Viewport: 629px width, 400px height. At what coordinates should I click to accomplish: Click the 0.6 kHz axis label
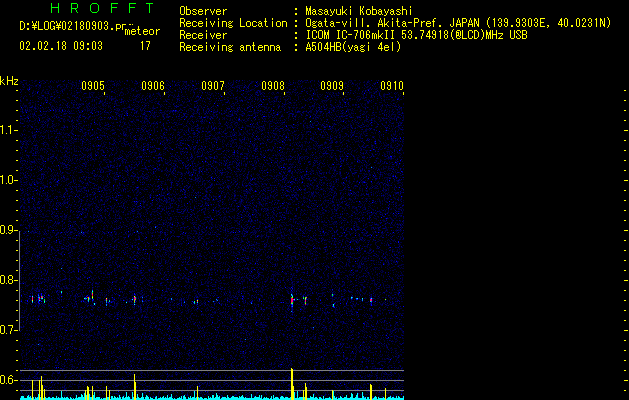coord(8,380)
